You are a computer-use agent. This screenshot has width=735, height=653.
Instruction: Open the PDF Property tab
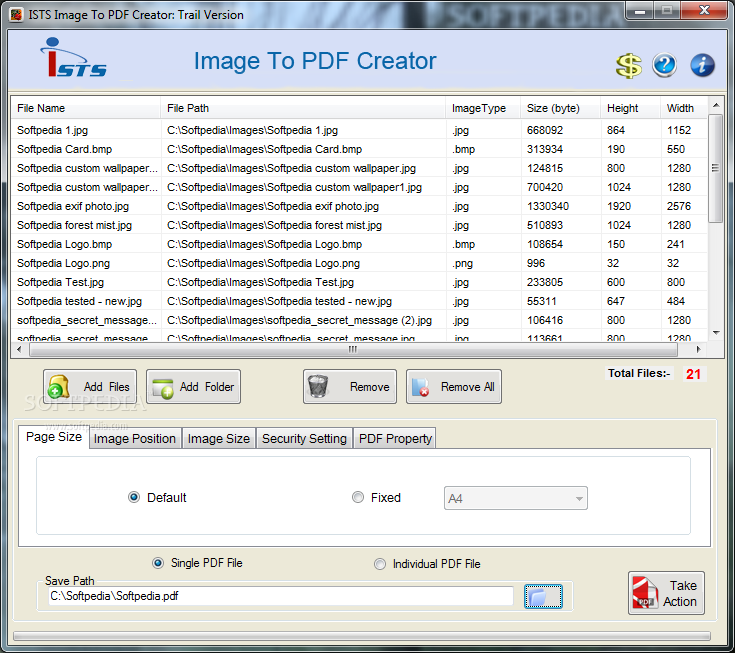(x=395, y=439)
